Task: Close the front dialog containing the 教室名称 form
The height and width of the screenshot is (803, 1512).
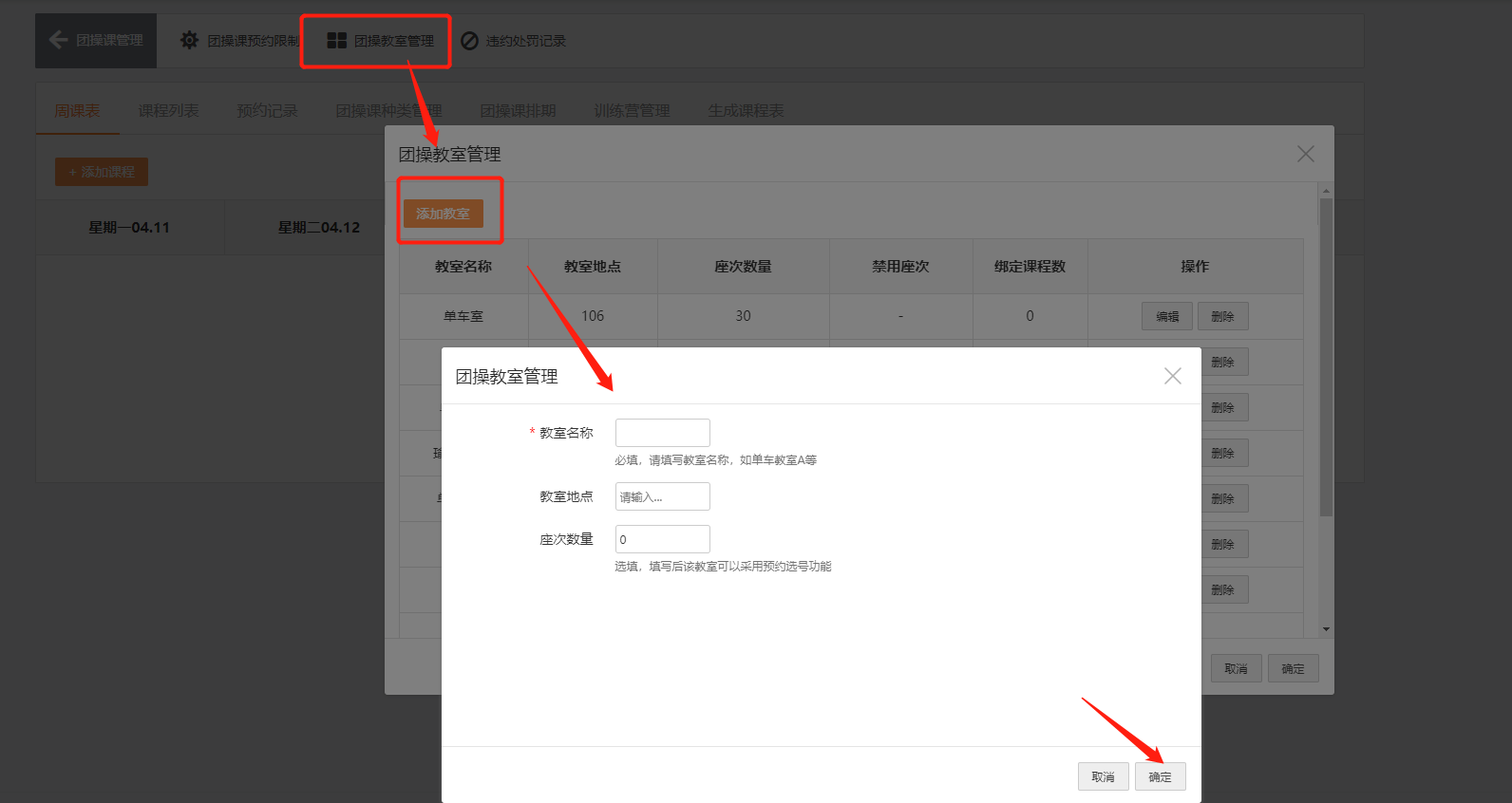Action: (1173, 376)
